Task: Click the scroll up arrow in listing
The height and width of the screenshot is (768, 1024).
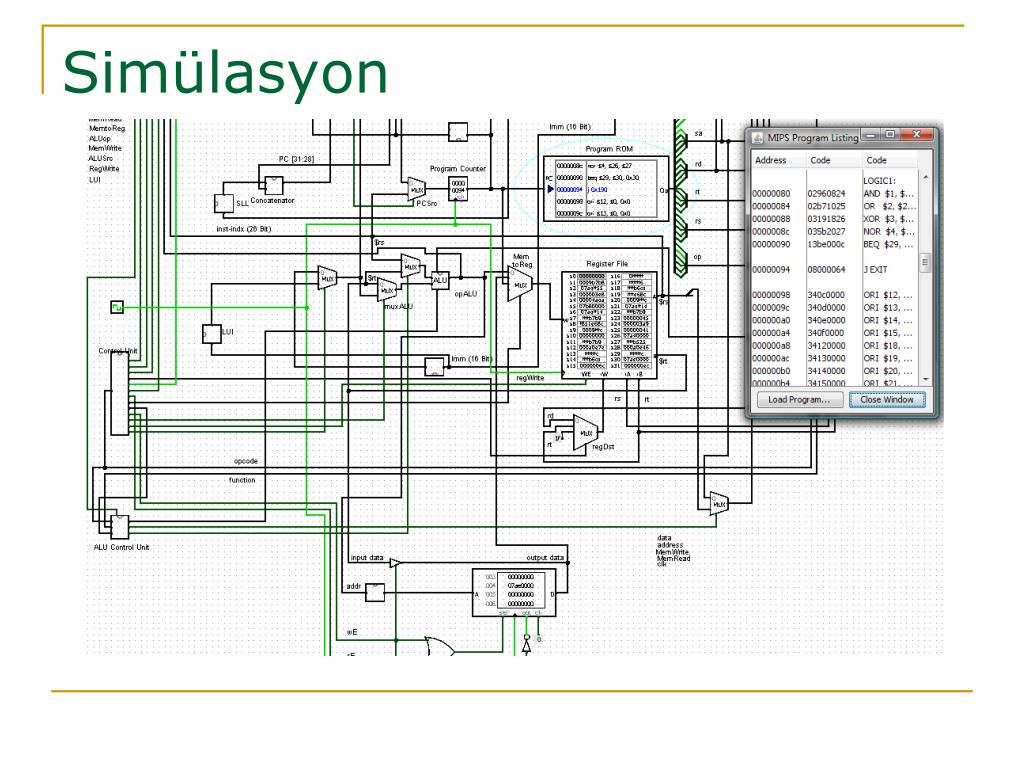Action: 925,177
